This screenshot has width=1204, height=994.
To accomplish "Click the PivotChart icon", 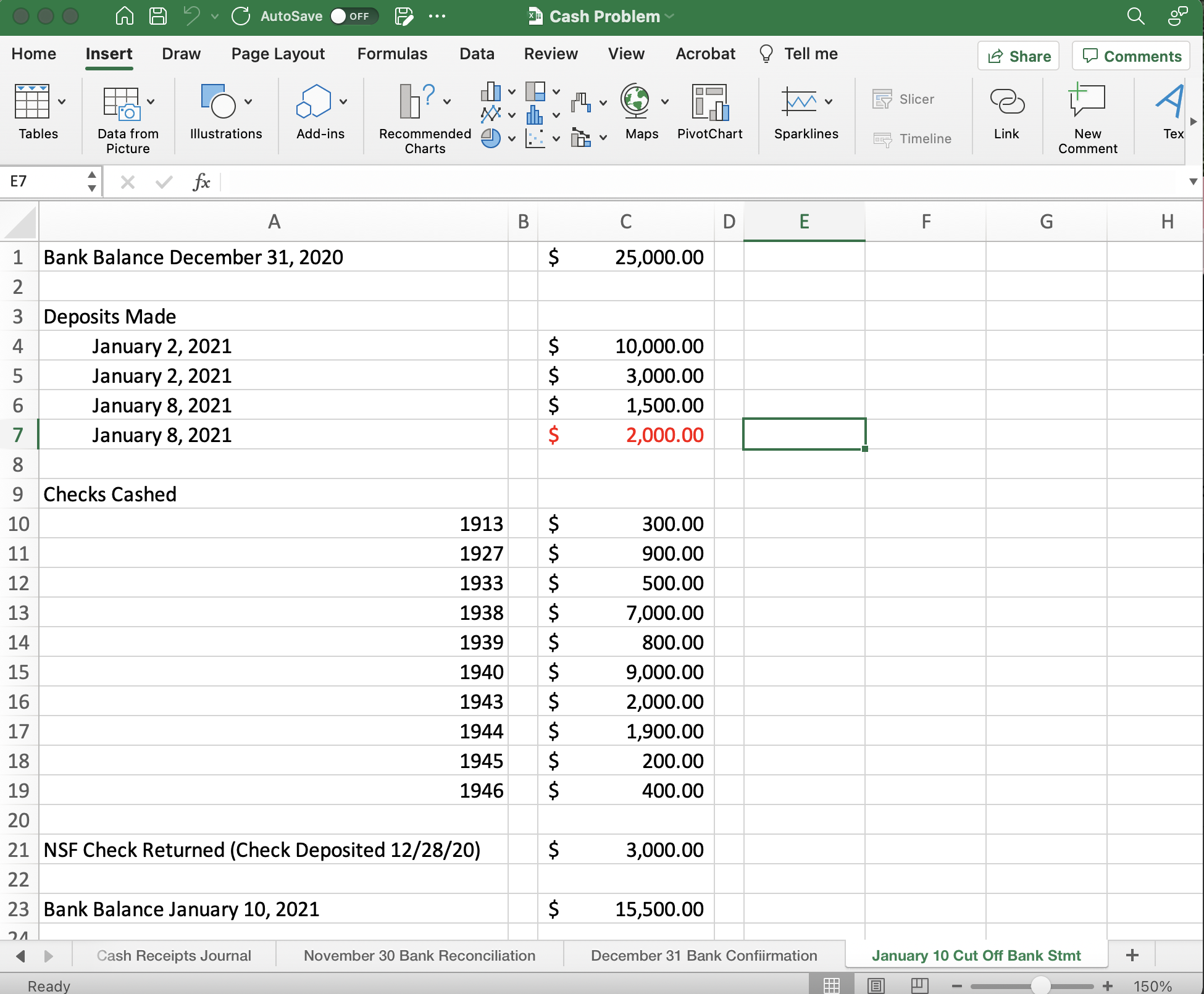I will [x=709, y=102].
